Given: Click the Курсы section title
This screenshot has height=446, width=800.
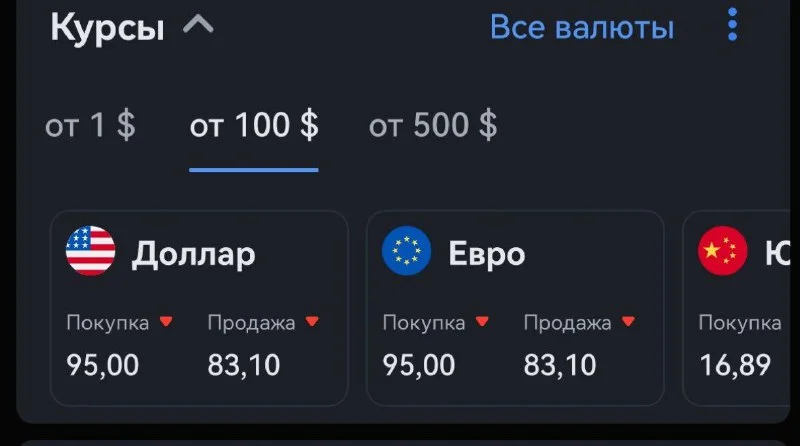Looking at the screenshot, I should 107,28.
